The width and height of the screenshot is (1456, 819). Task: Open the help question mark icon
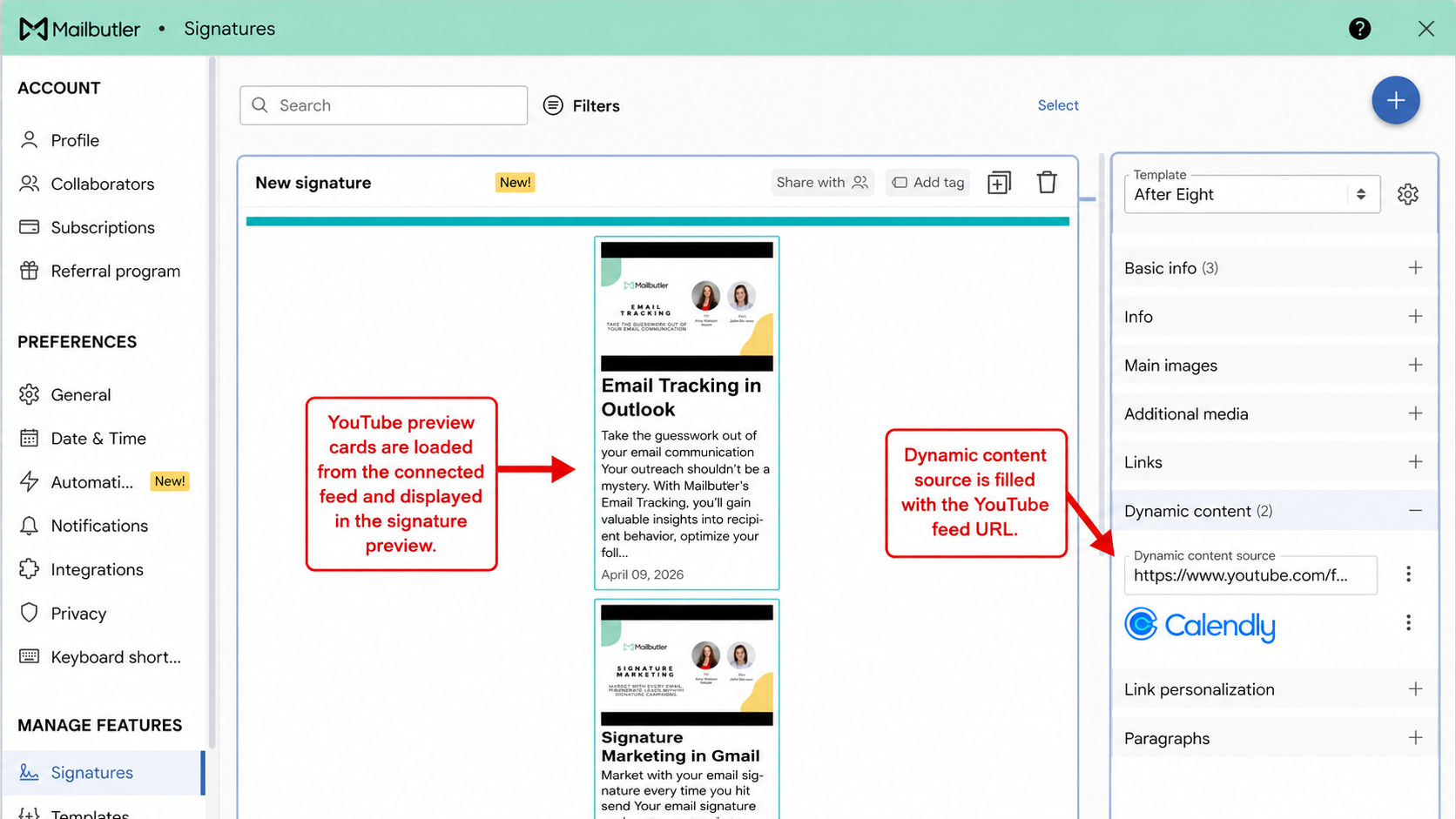coord(1359,29)
